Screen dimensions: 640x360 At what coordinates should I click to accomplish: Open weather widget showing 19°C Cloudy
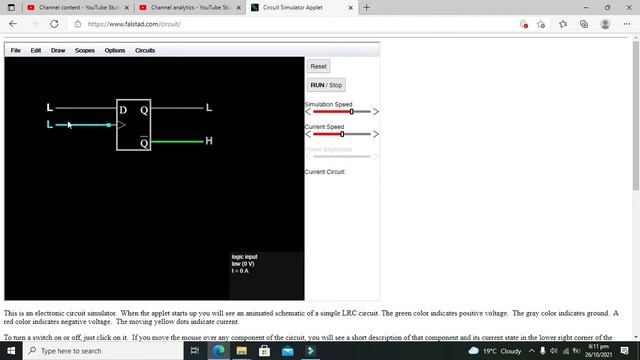495,351
